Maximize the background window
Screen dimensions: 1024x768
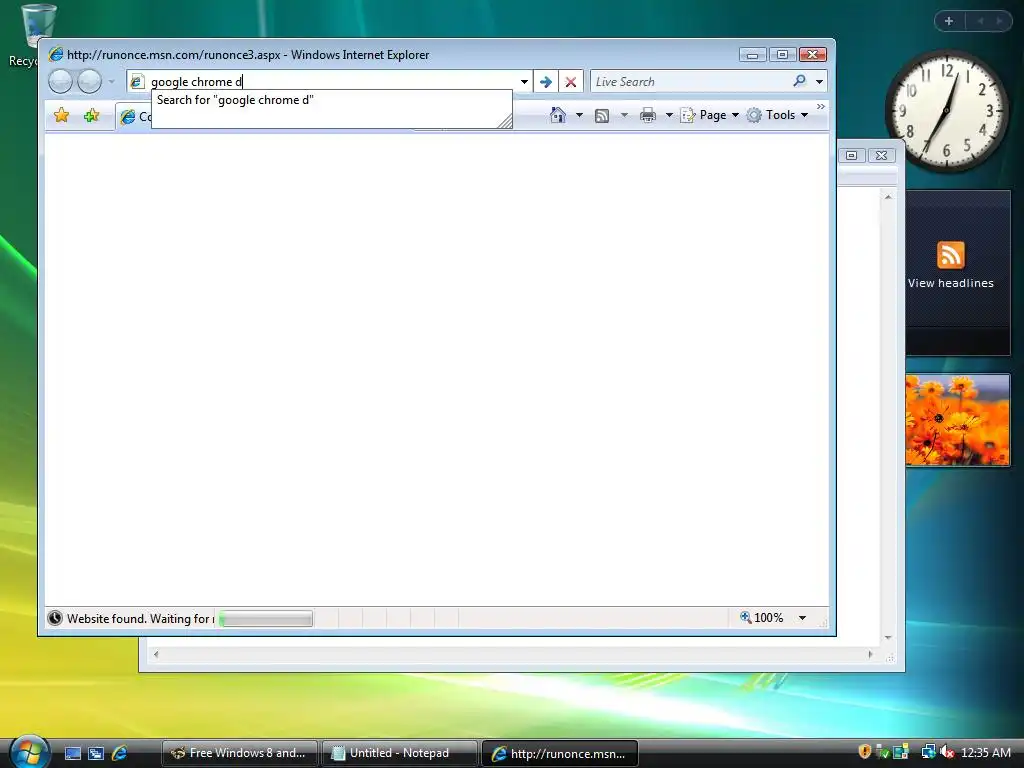(851, 155)
